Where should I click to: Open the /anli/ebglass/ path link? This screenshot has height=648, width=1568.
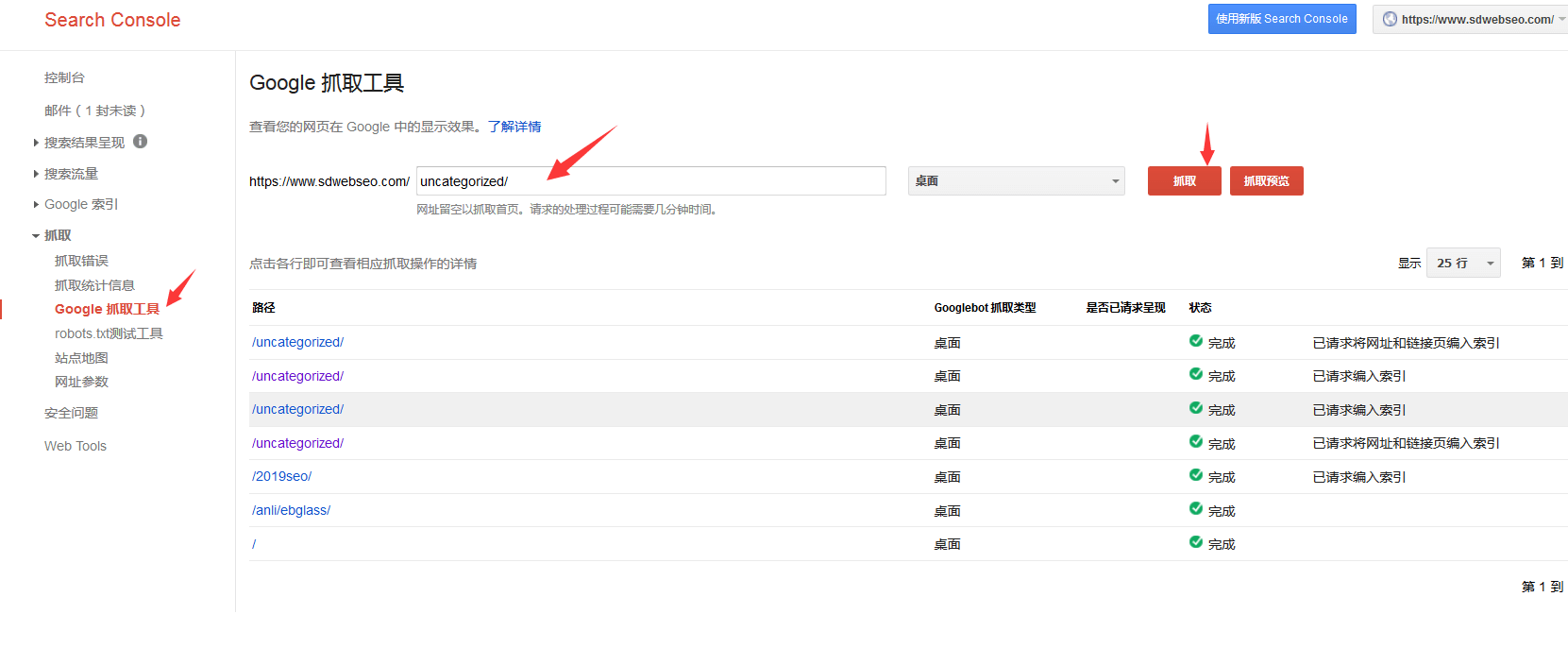291,510
